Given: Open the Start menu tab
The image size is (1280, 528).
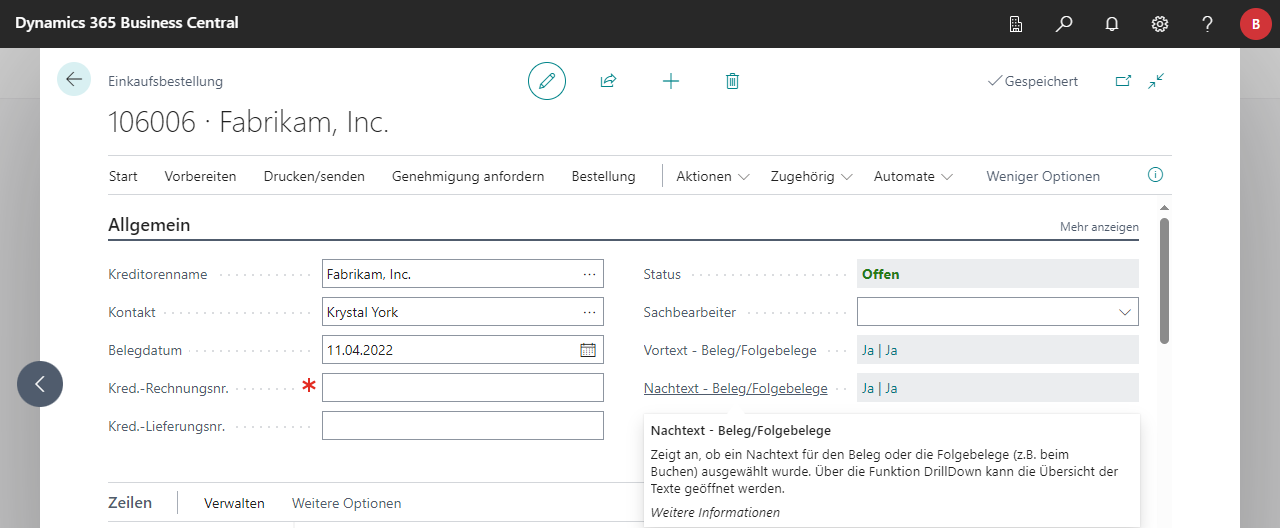Looking at the screenshot, I should (x=123, y=176).
